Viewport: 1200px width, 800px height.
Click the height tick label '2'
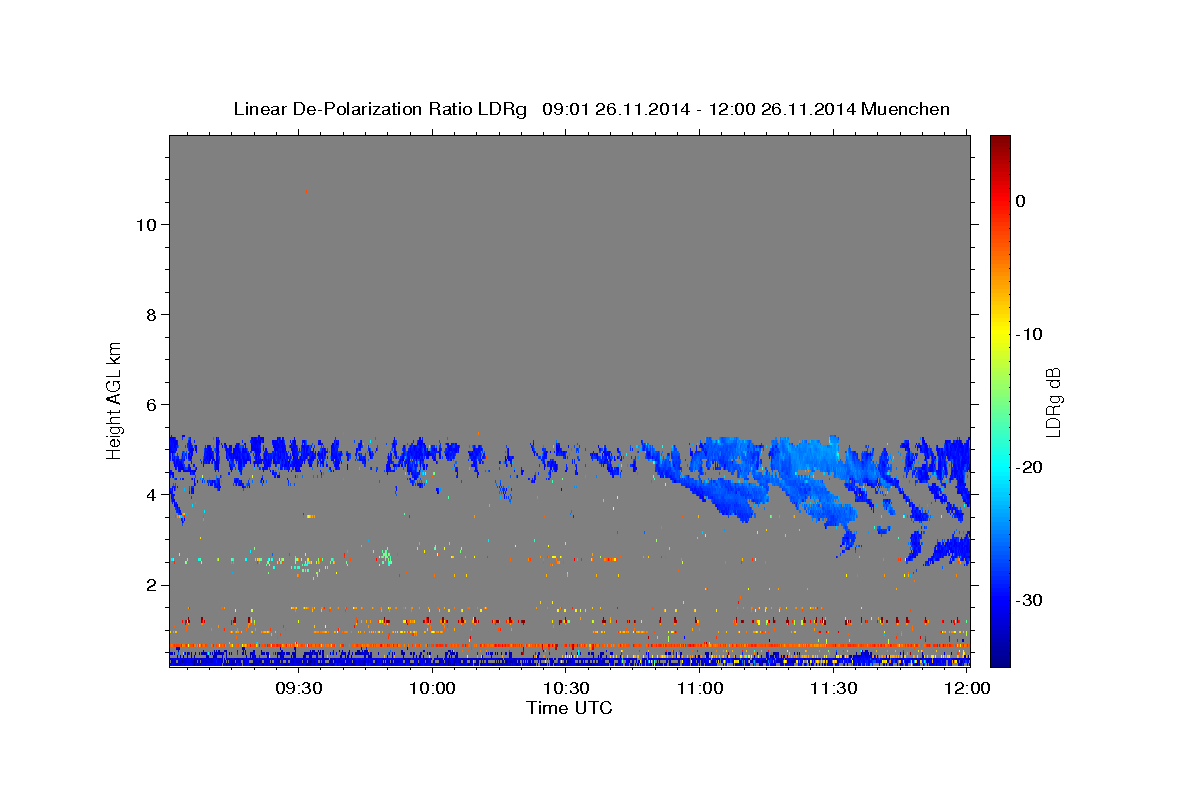click(149, 584)
